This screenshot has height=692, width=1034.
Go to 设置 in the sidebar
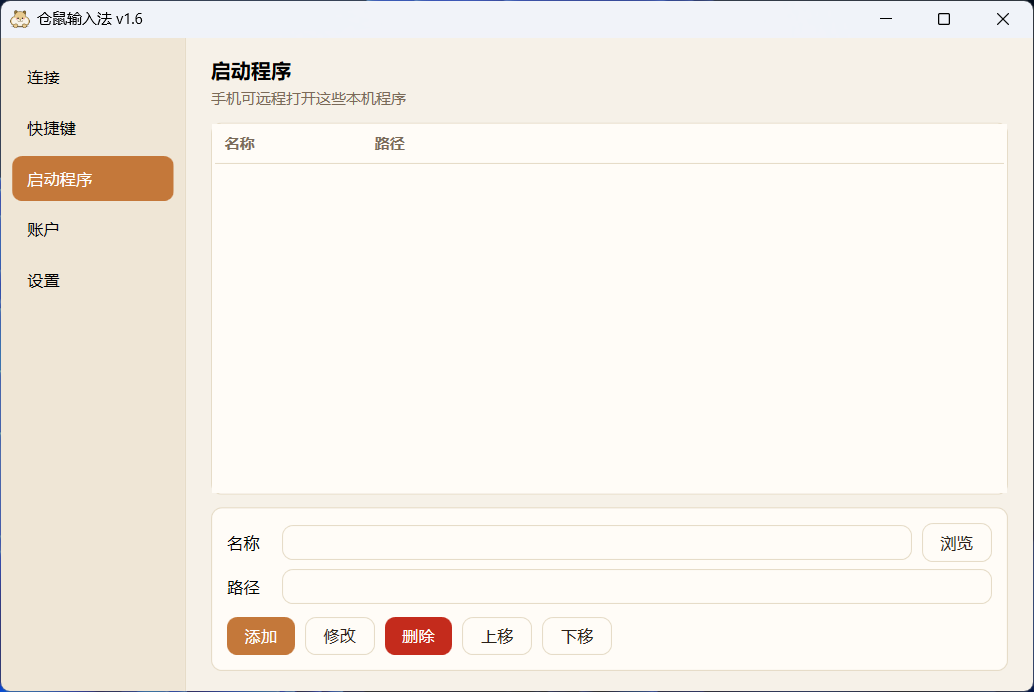[x=92, y=280]
